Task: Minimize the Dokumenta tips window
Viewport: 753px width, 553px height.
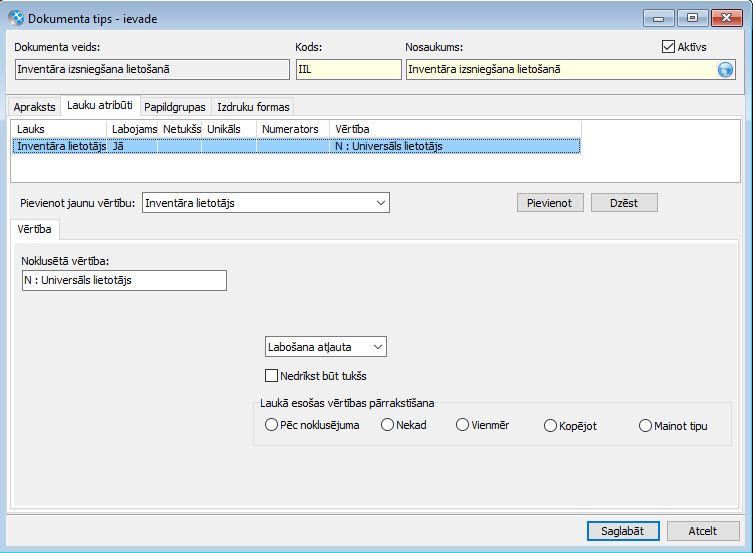Action: 658,18
